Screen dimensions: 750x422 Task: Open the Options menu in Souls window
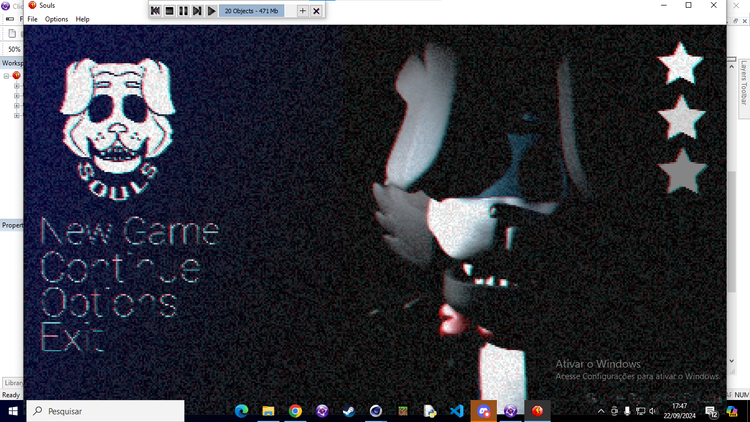(x=56, y=19)
